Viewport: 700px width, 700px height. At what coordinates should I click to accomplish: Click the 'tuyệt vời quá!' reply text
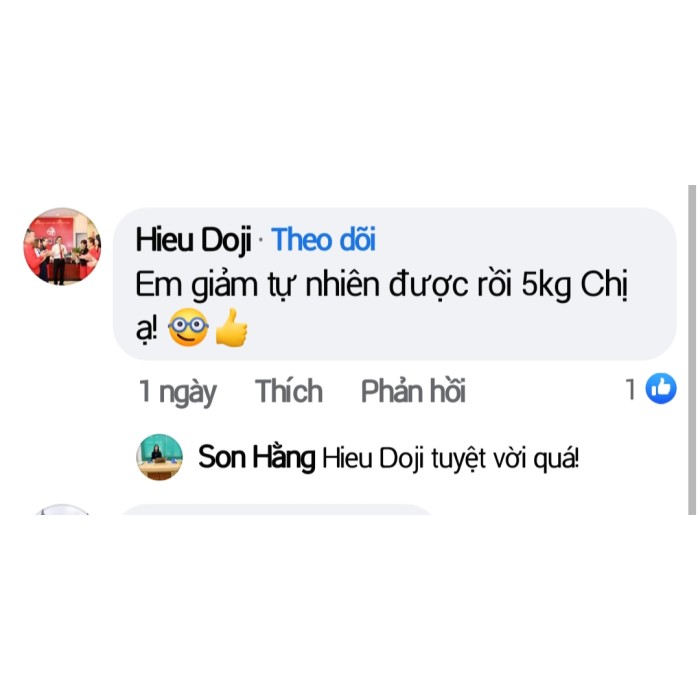pos(504,458)
